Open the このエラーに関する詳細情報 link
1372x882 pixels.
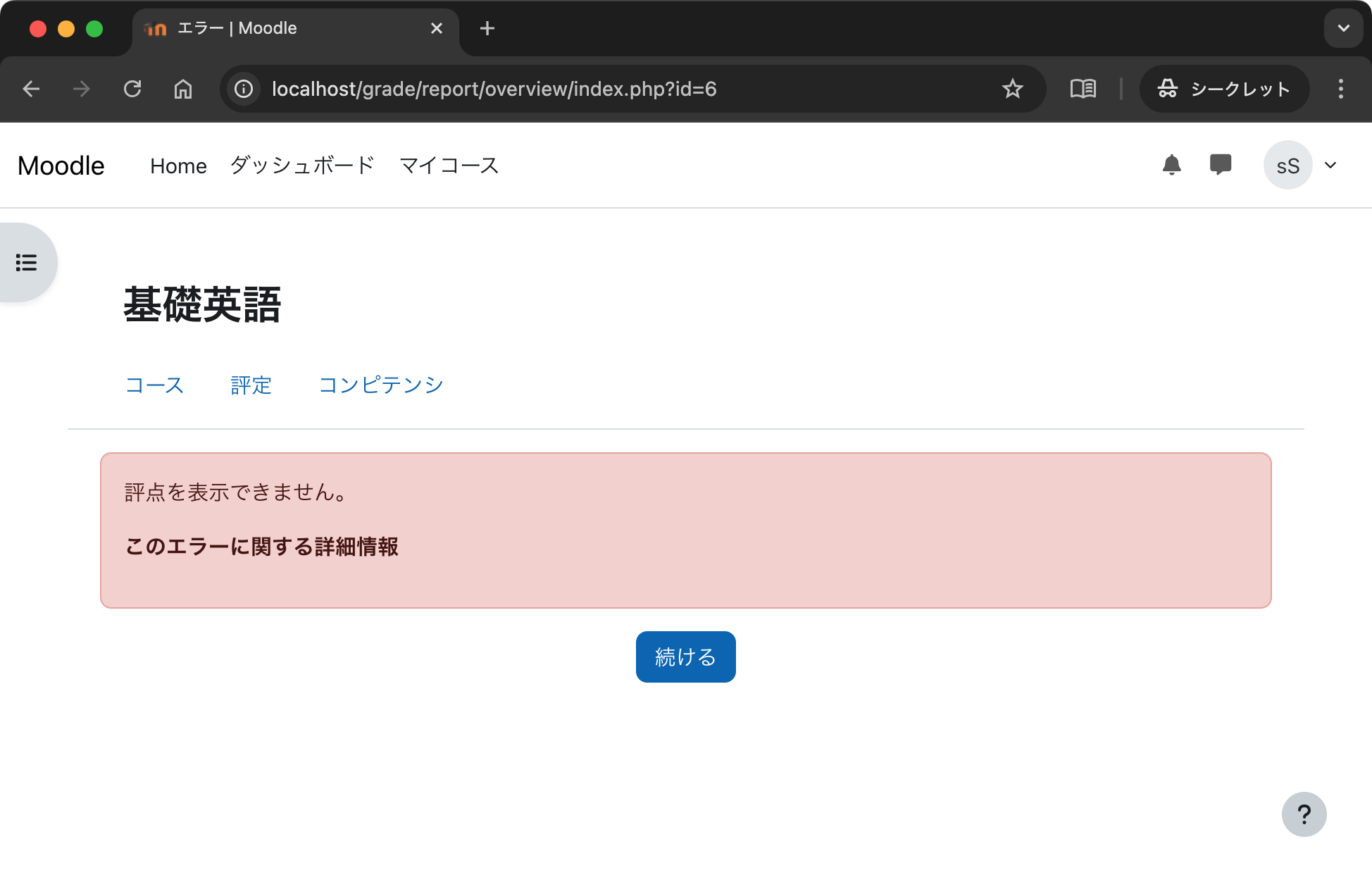[261, 547]
